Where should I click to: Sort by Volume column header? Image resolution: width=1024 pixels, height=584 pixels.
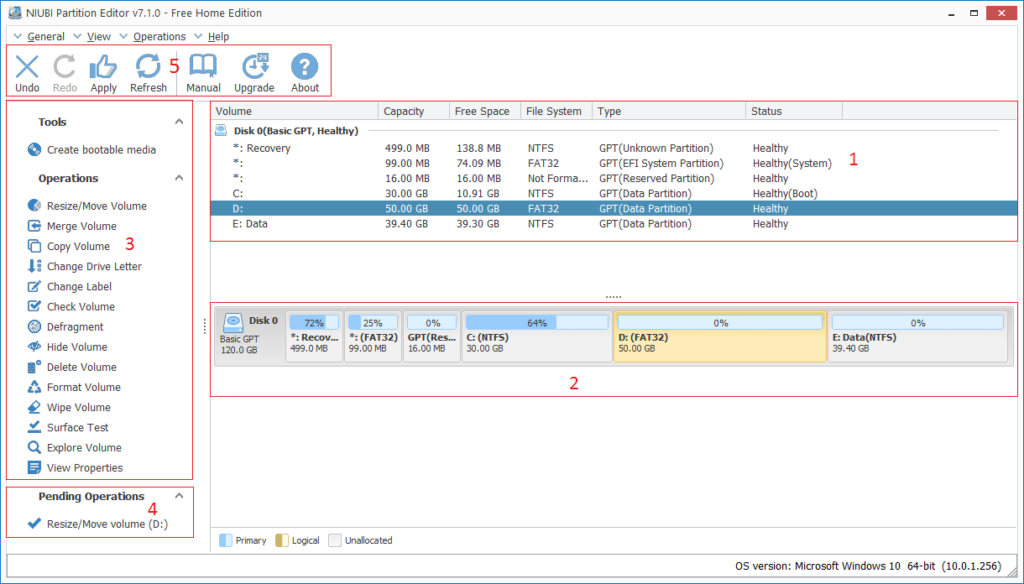[x=295, y=111]
